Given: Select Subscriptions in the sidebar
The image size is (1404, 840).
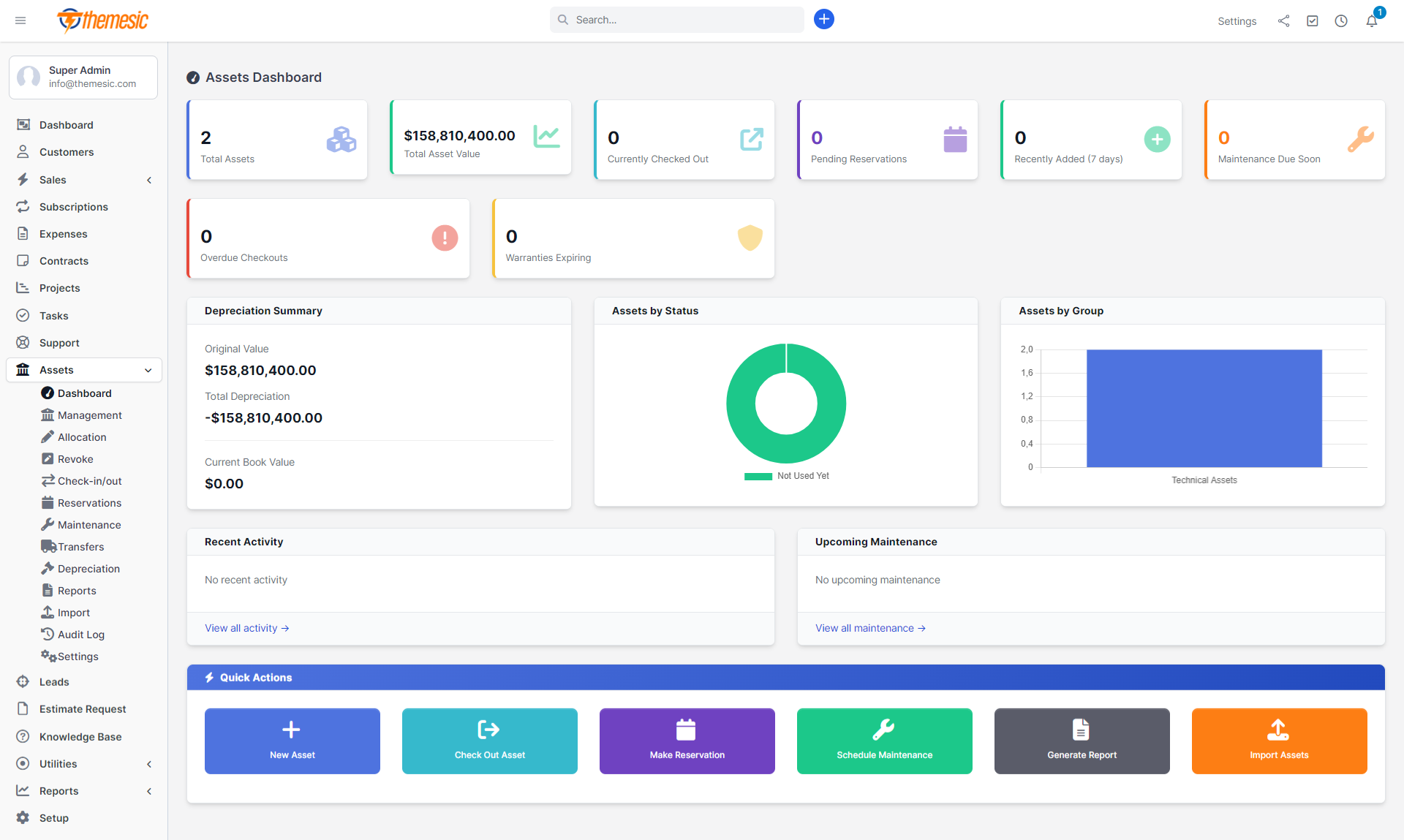Looking at the screenshot, I should [73, 206].
